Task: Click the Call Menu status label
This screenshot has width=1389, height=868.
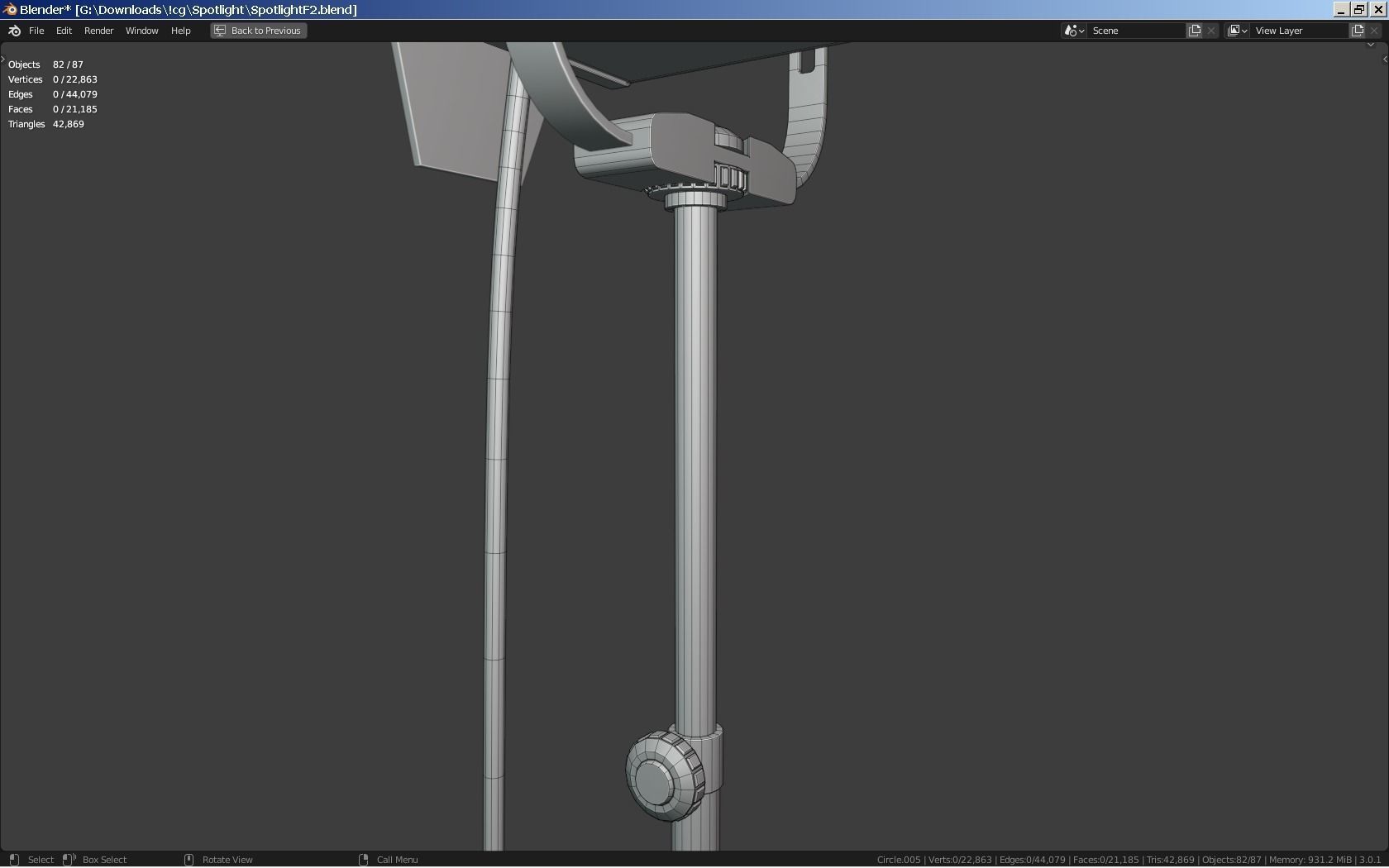Action: click(x=397, y=860)
